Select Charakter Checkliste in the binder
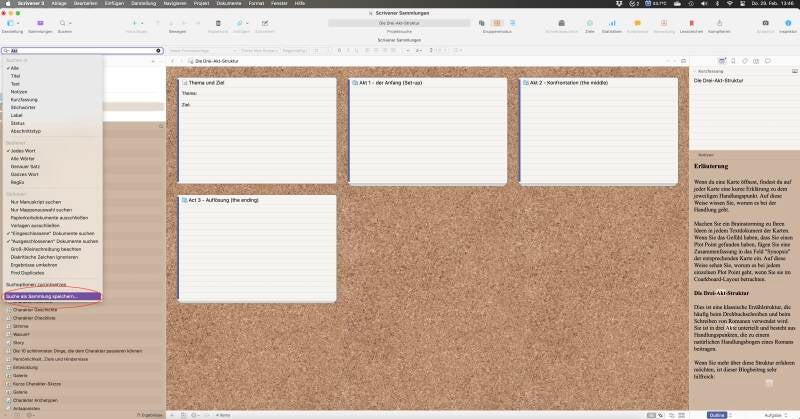Image resolution: width=800 pixels, height=419 pixels. click(x=34, y=318)
